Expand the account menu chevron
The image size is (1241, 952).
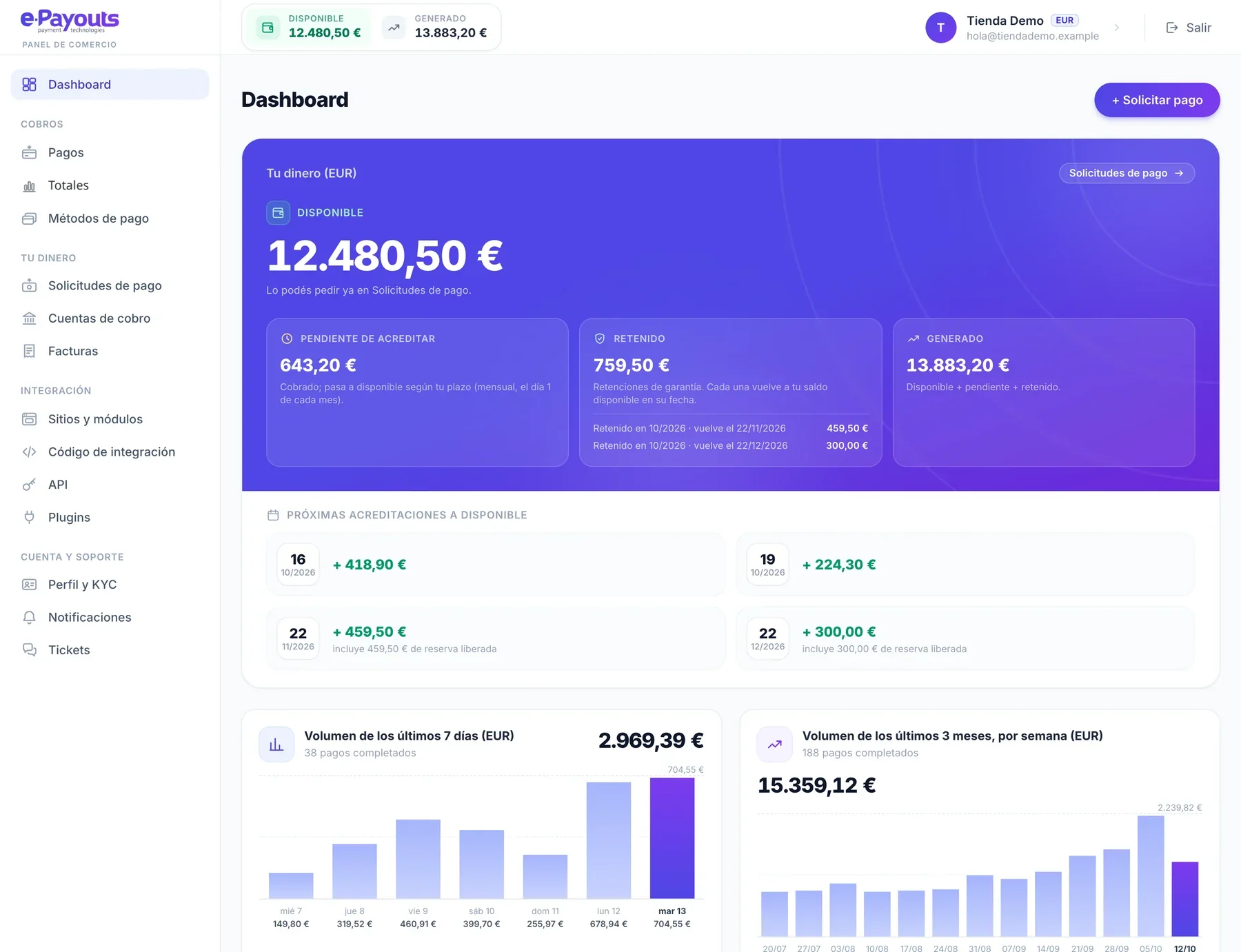1117,28
